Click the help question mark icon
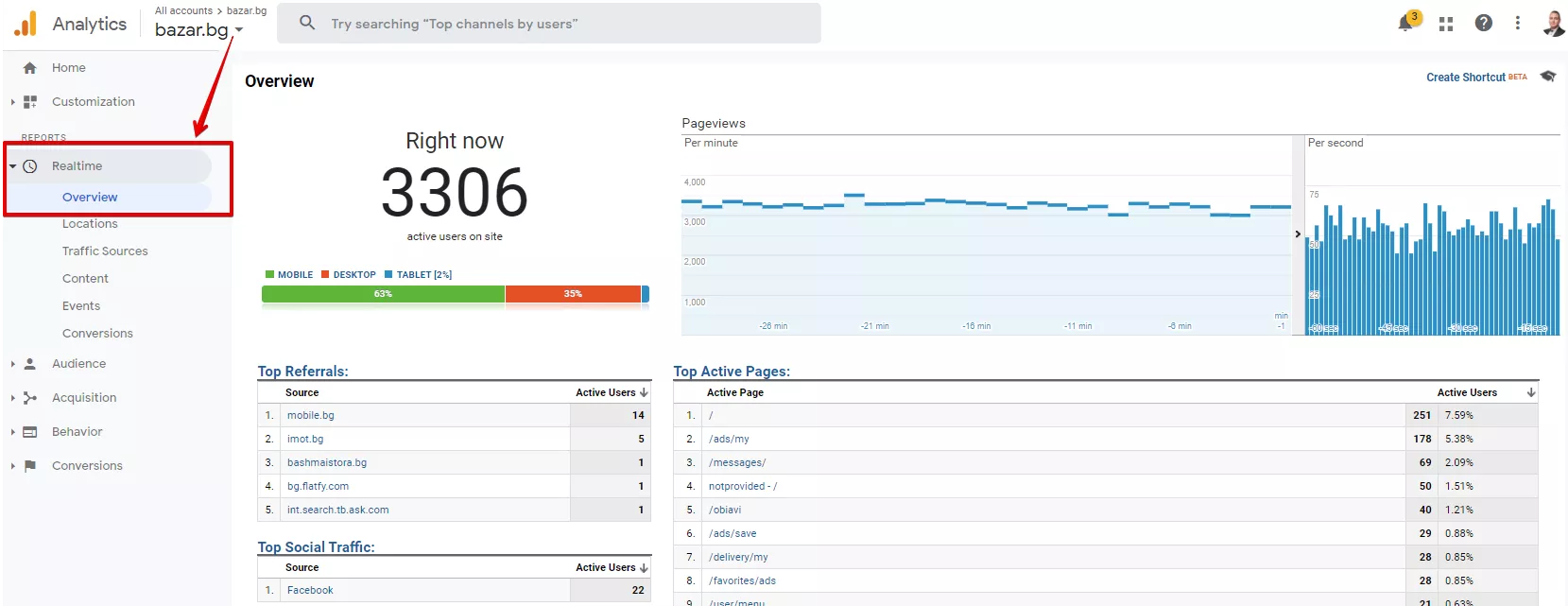Screen dimensions: 1568x606 (x=1484, y=23)
